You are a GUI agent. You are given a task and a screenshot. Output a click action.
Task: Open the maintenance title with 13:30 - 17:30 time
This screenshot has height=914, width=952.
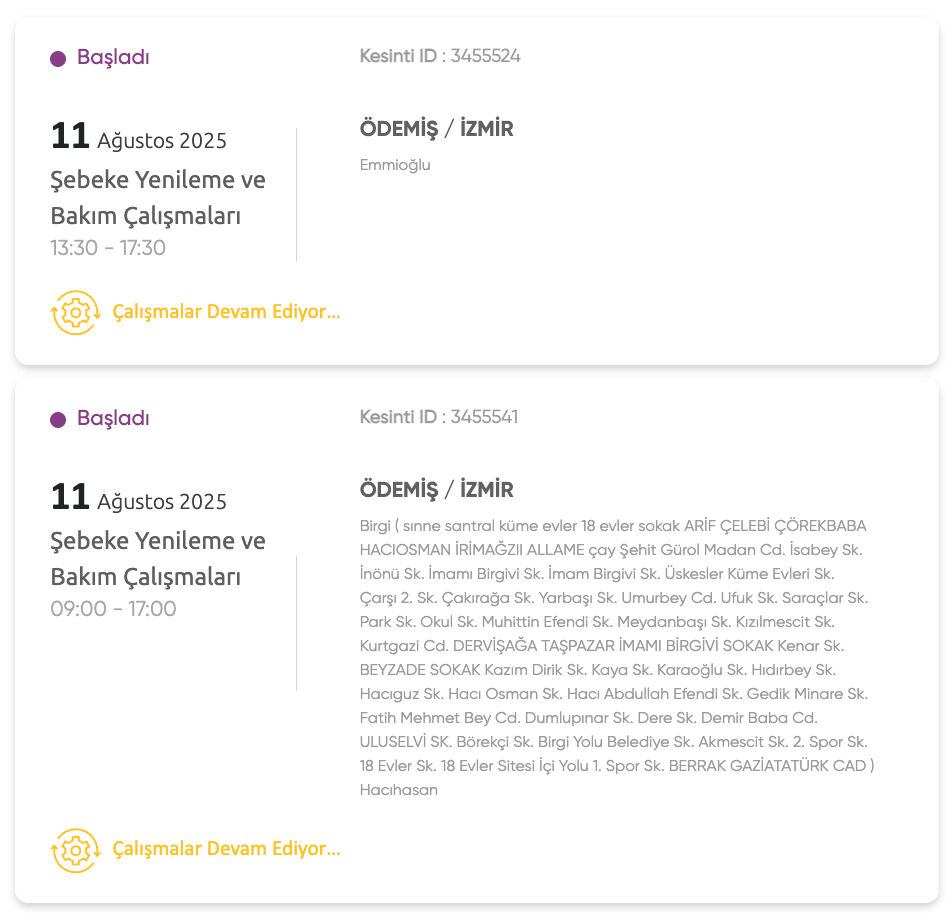(158, 198)
